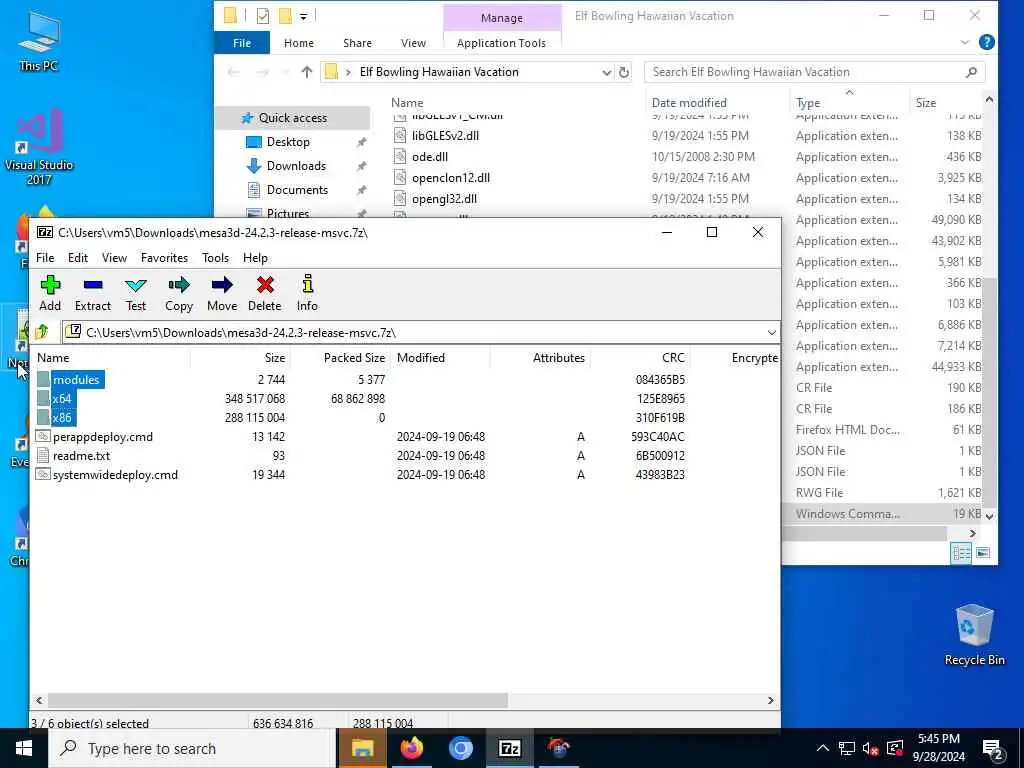Go up one folder level in 7-Zip

(x=42, y=332)
